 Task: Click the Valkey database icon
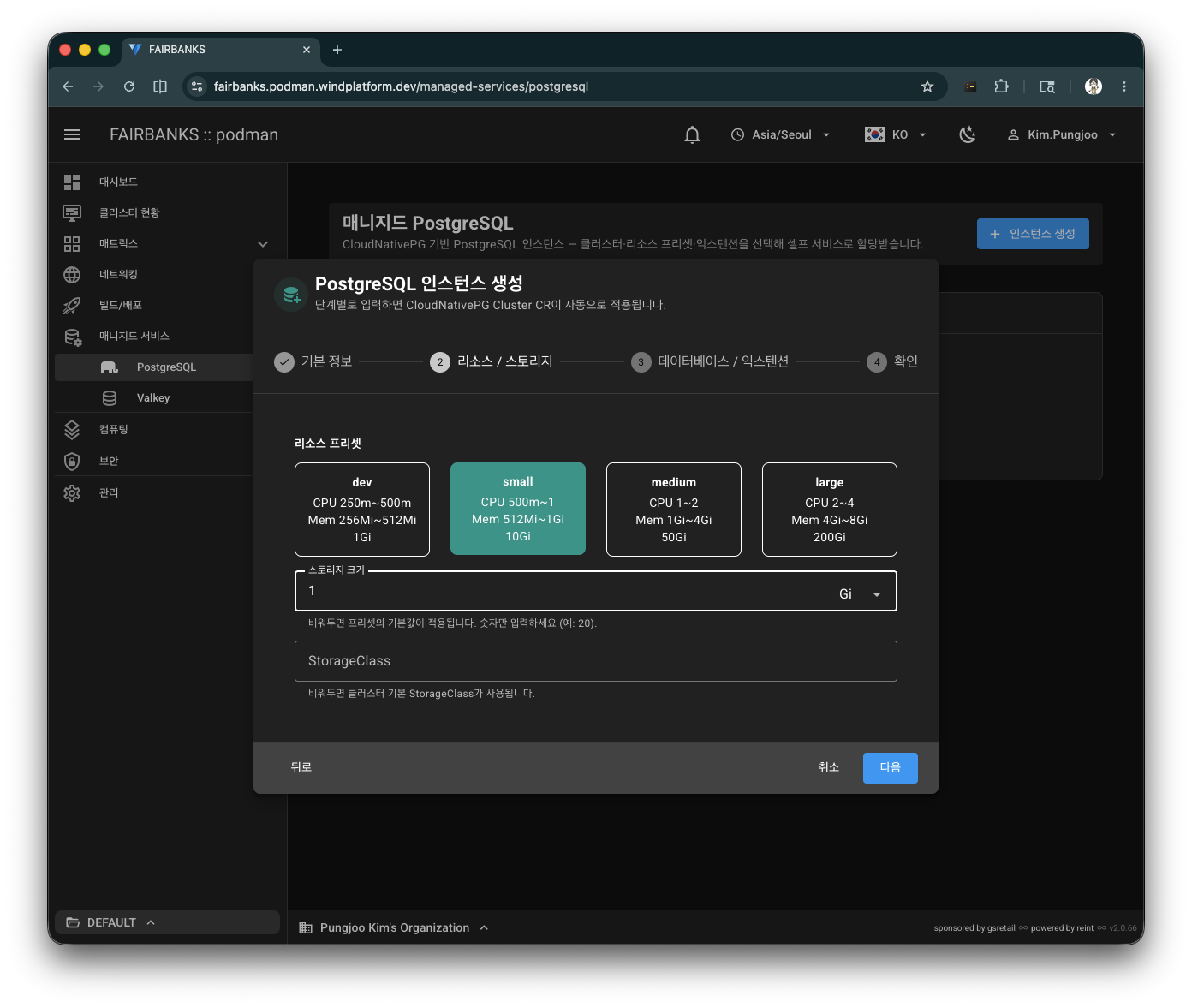[x=110, y=397]
